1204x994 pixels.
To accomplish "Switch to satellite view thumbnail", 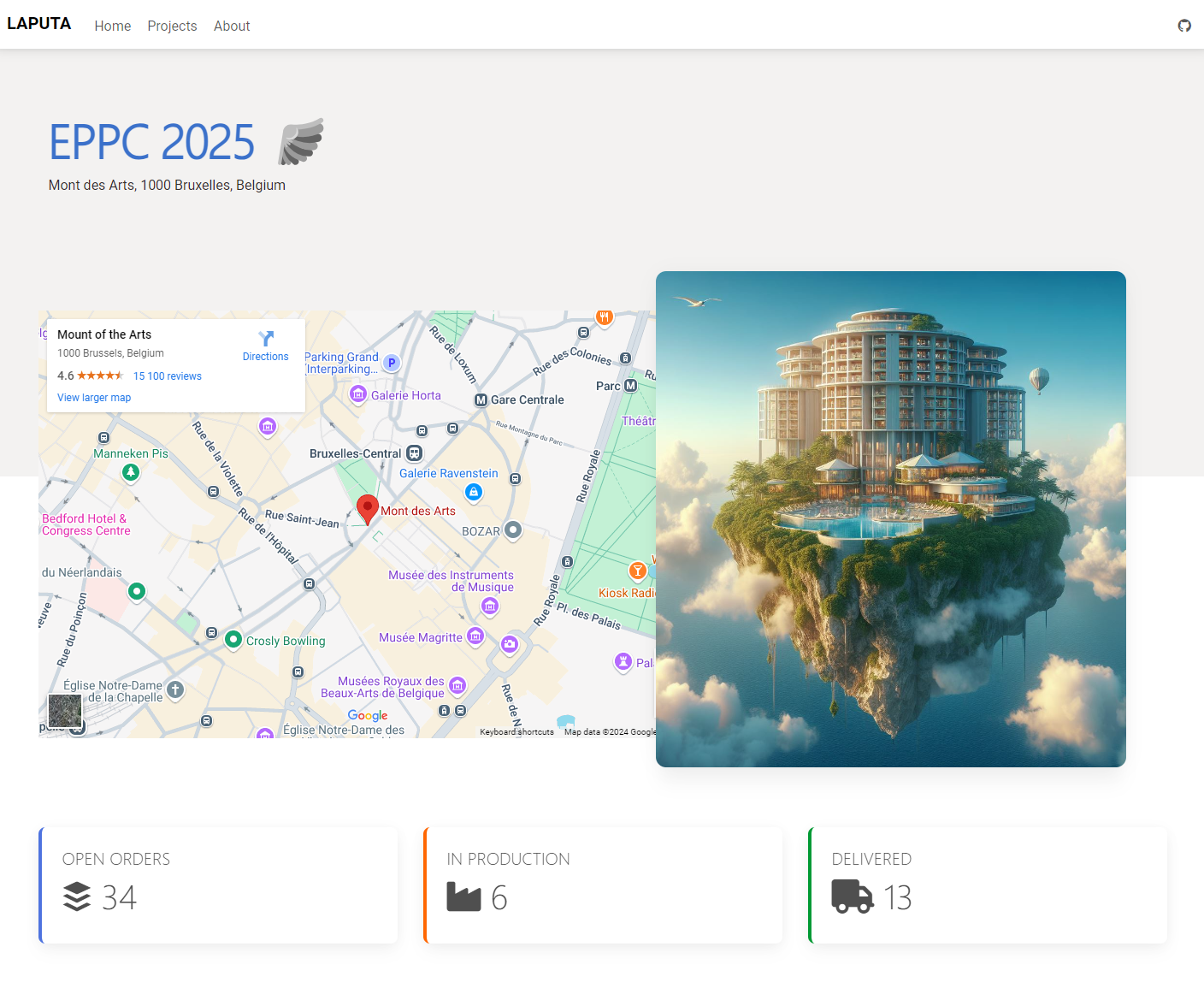I will pos(65,711).
